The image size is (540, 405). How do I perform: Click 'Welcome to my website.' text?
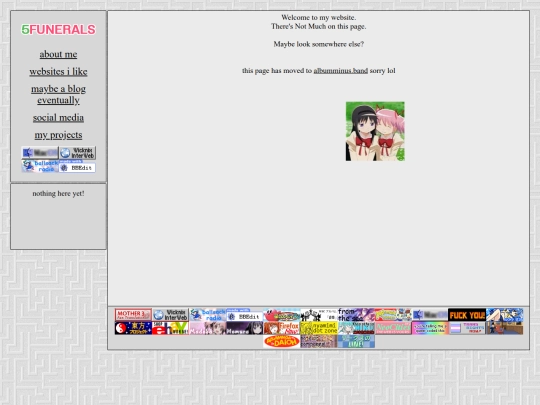point(319,17)
